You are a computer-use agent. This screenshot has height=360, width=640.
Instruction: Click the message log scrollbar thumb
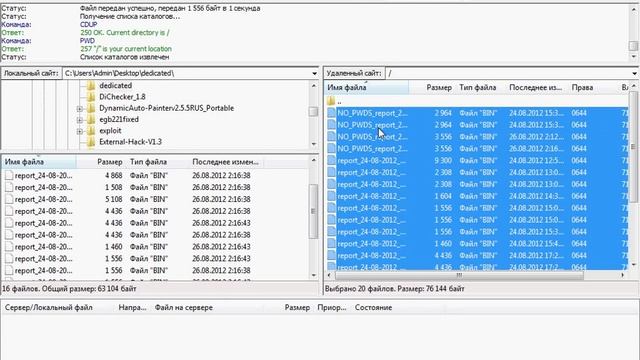pyautogui.click(x=633, y=46)
